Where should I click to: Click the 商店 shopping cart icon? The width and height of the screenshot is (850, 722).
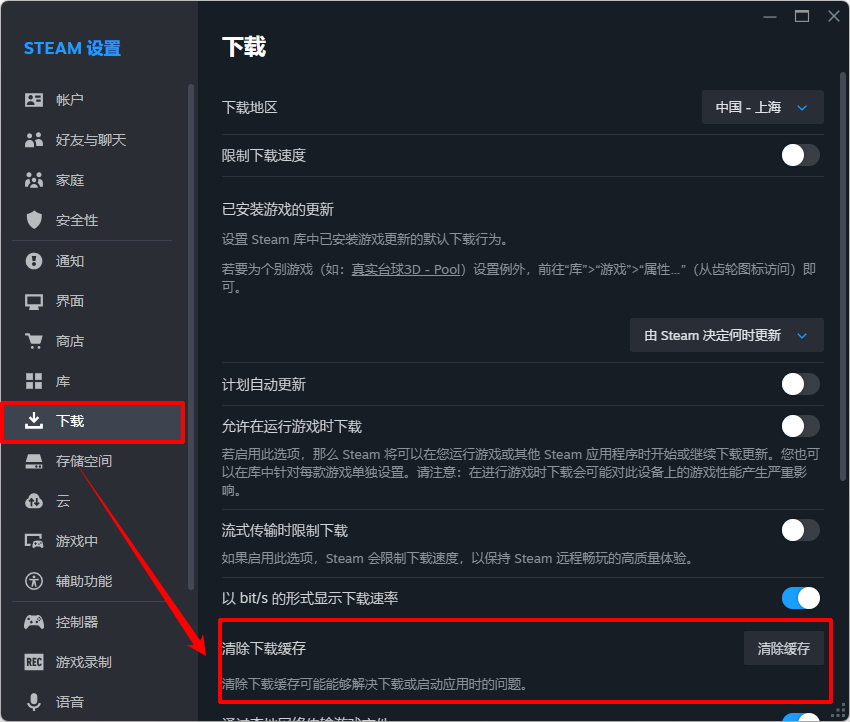pyautogui.click(x=34, y=341)
